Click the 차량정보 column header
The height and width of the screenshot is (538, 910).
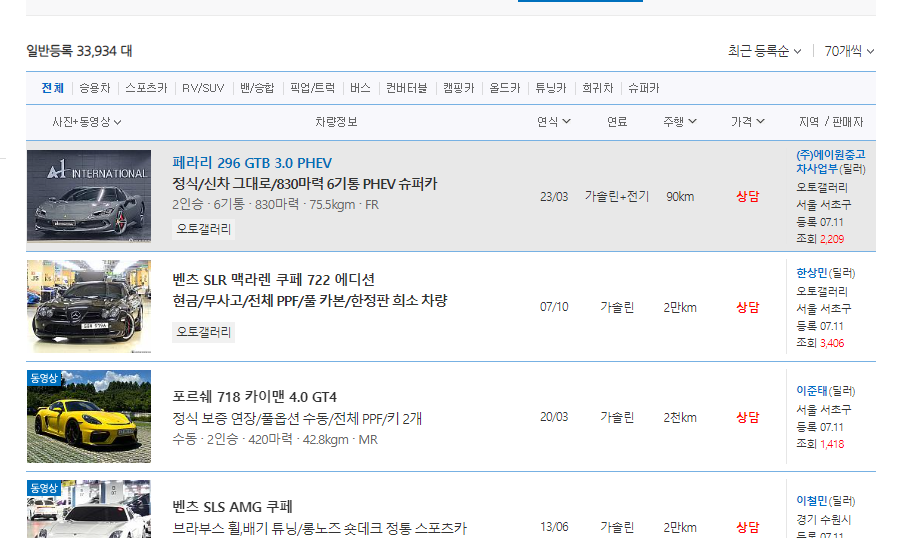[x=336, y=122]
